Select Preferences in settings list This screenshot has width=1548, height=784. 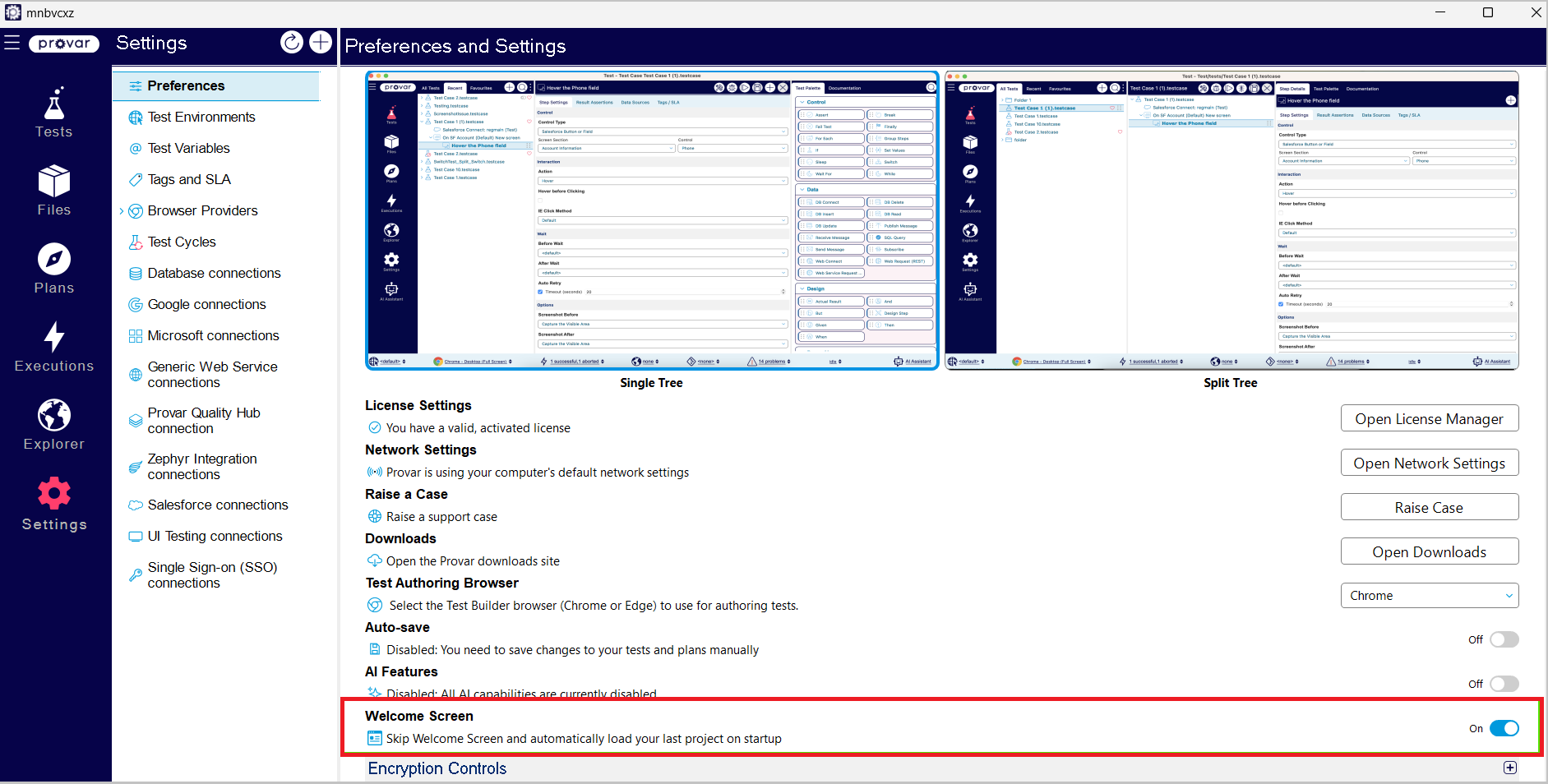(216, 86)
